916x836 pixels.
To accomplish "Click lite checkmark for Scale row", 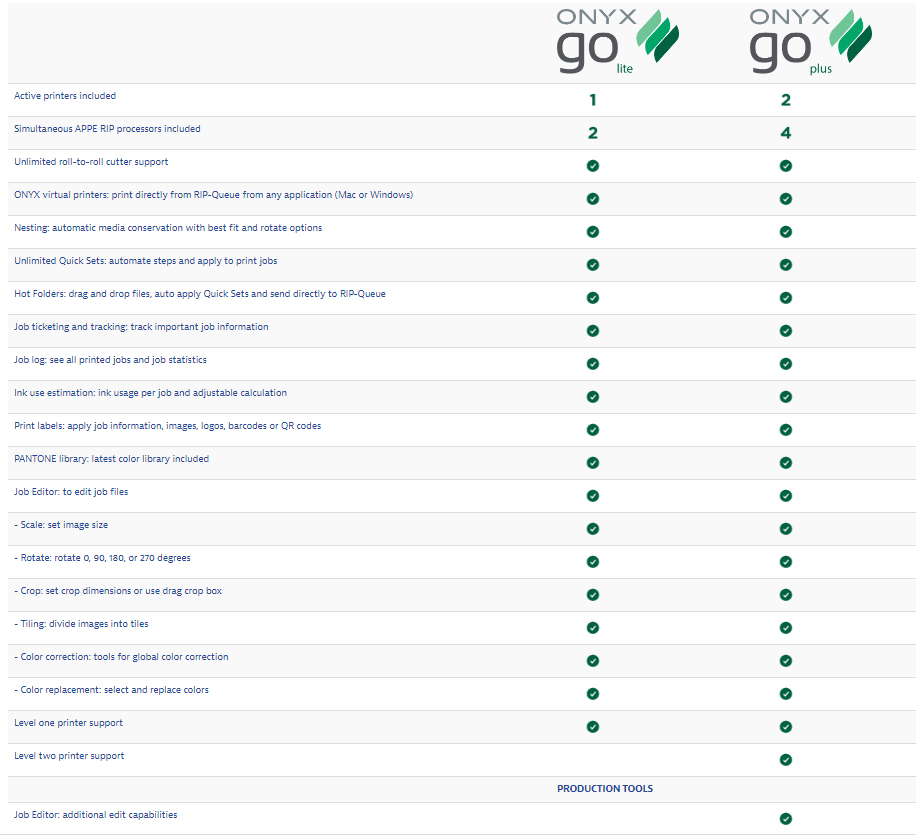I will 593,529.
